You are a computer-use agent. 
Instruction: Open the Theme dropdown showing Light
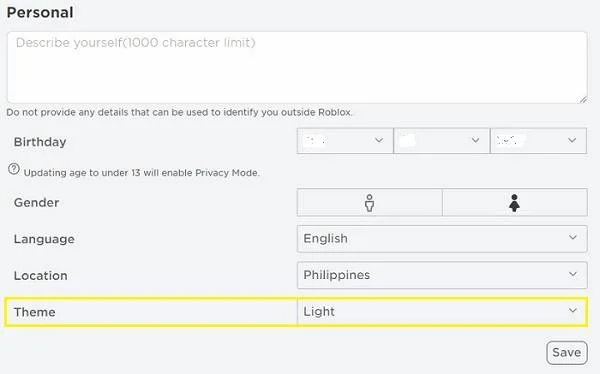tap(442, 312)
